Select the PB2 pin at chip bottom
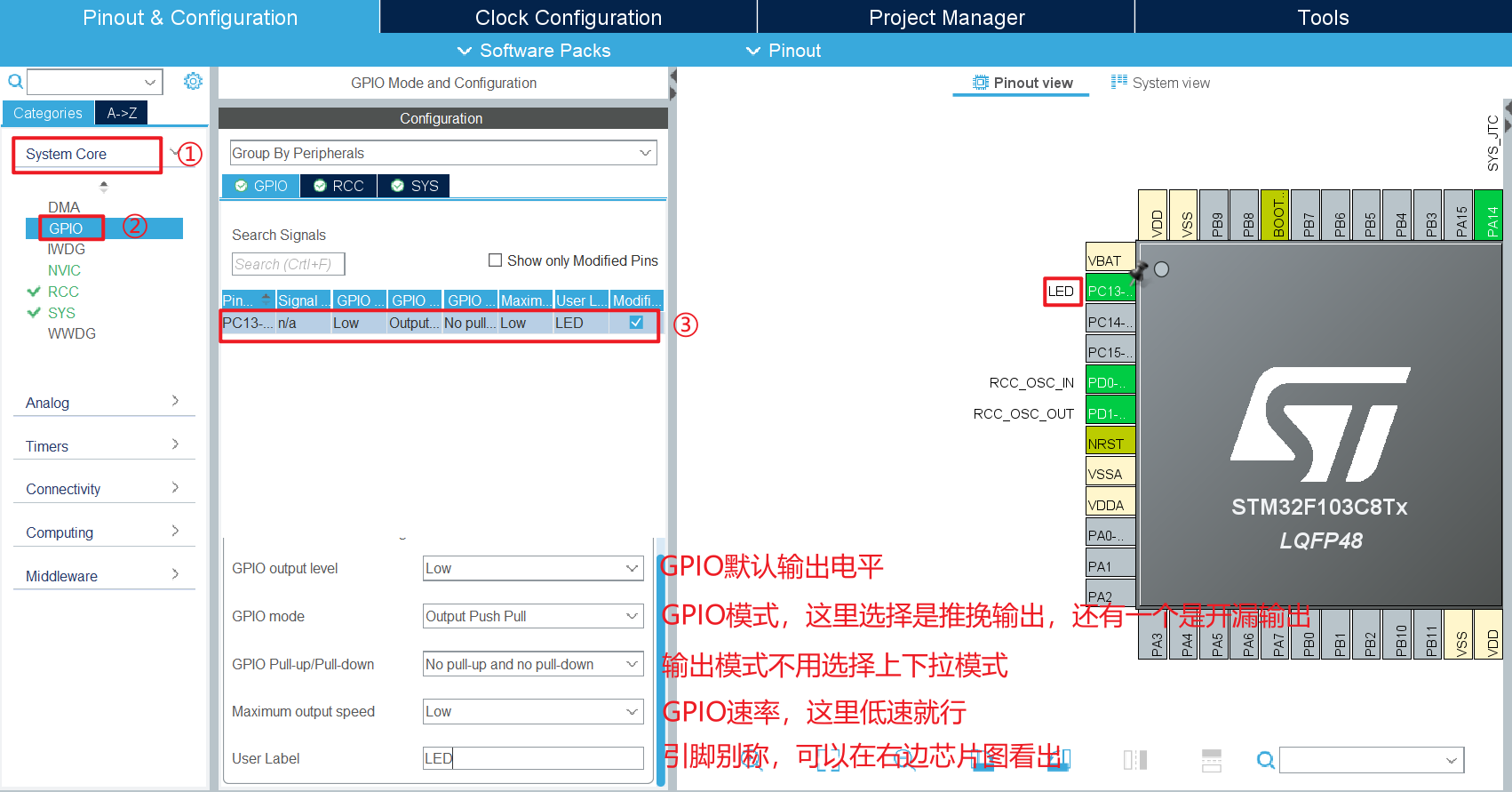The image size is (1512, 792). [1366, 634]
